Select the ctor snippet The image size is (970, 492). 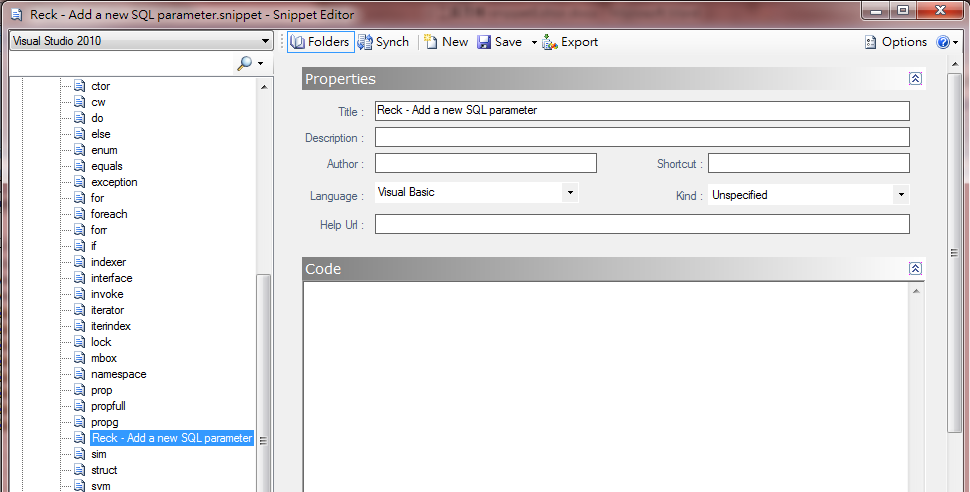pyautogui.click(x=100, y=86)
